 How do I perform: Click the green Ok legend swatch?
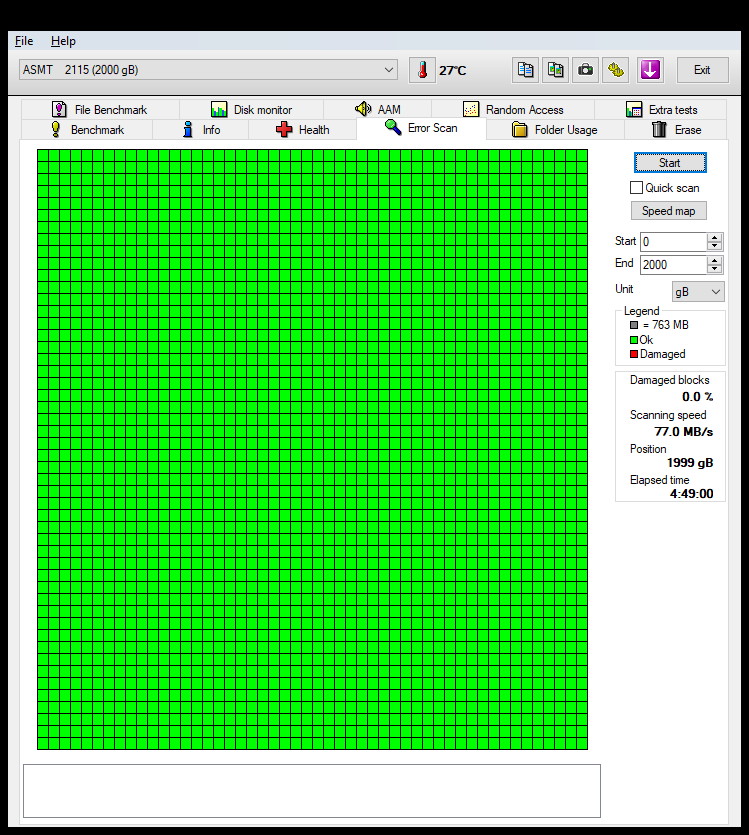633,340
